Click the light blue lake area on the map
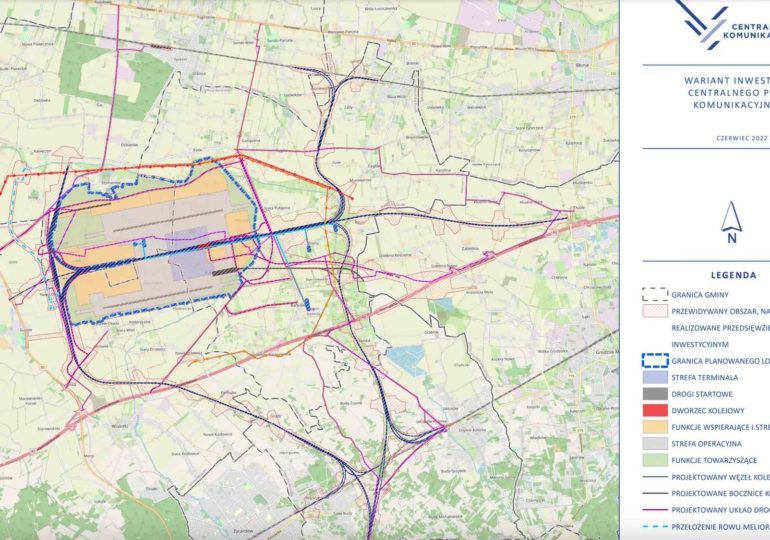Viewport: 770px width, 540px height. pyautogui.click(x=408, y=360)
